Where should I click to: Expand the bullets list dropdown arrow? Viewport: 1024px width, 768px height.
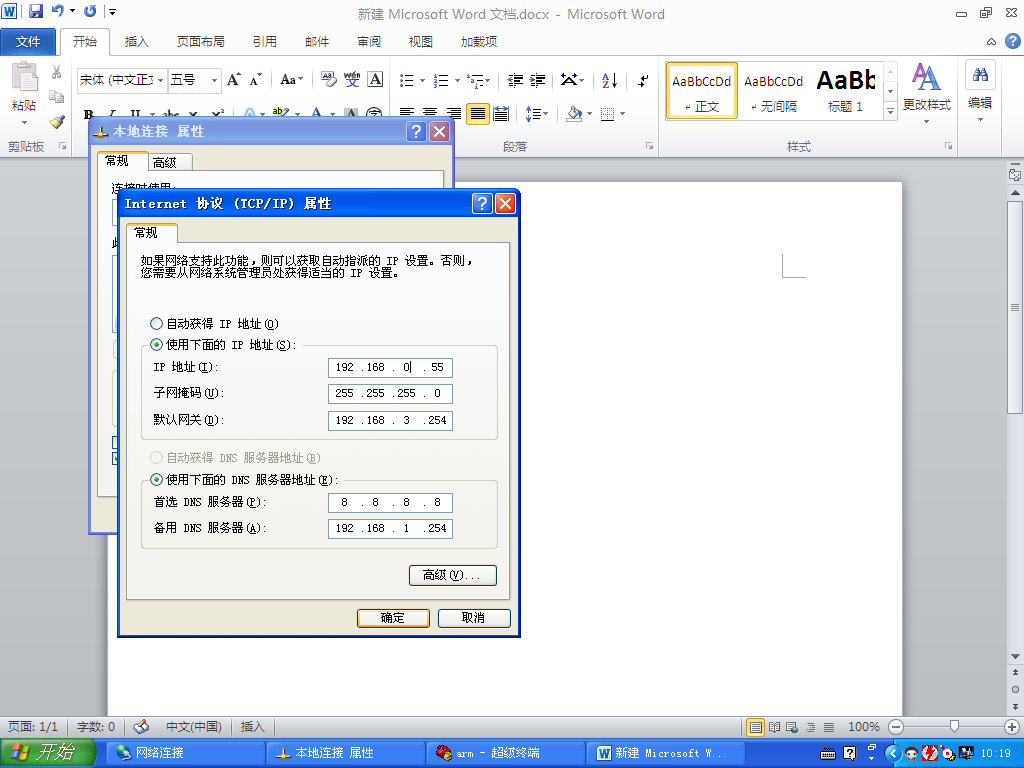pyautogui.click(x=422, y=80)
